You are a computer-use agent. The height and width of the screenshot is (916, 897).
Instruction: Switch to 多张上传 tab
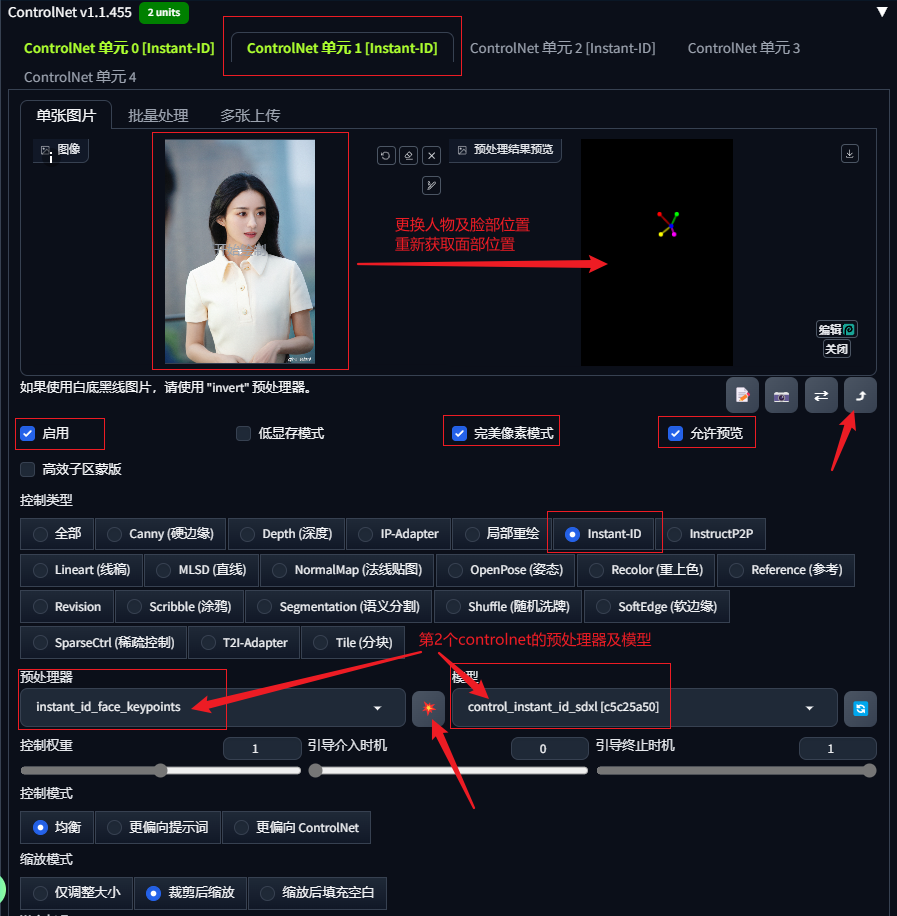250,116
